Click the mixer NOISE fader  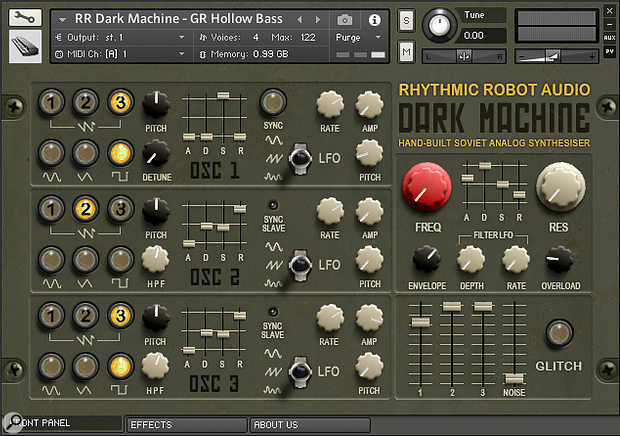514,379
